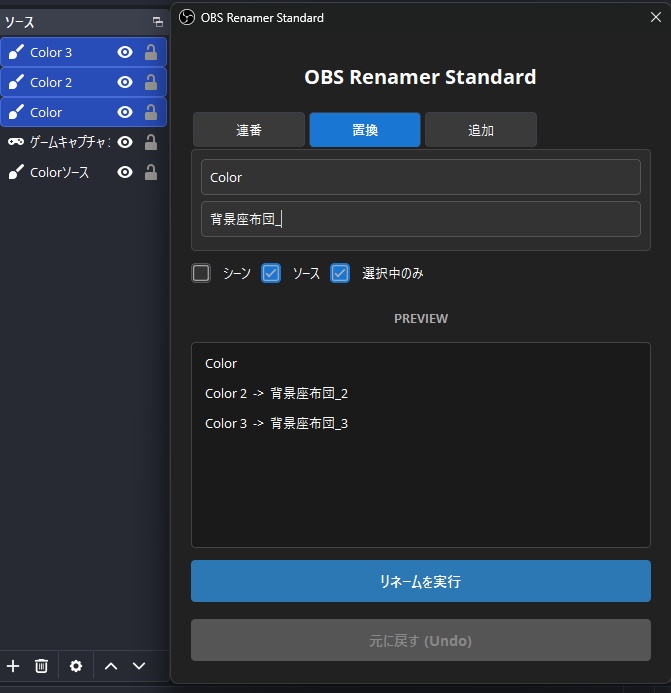Screen dimensions: 671x693
Task: Remove selected source with trash icon
Action: coord(42,666)
